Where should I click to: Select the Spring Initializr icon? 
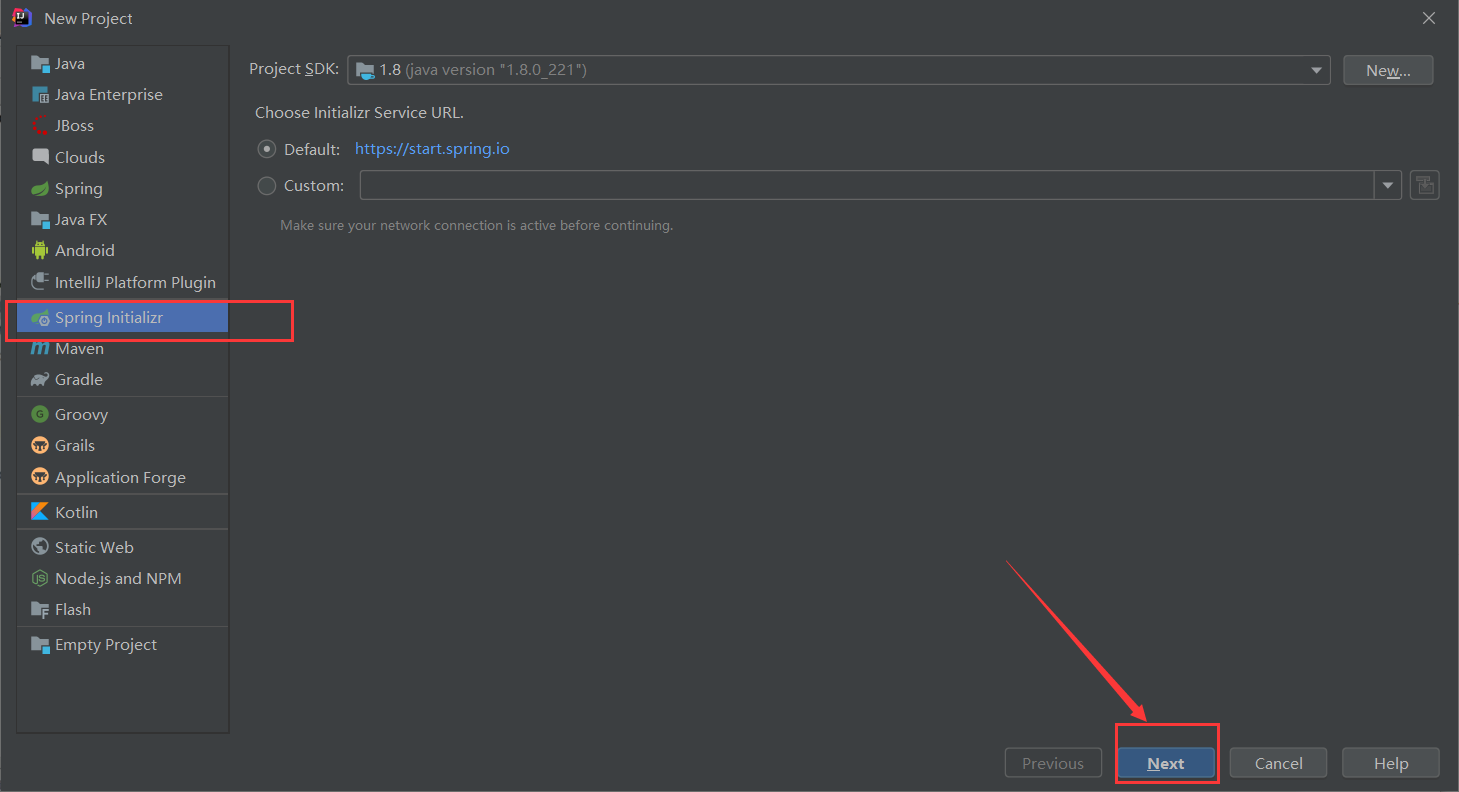(x=40, y=318)
